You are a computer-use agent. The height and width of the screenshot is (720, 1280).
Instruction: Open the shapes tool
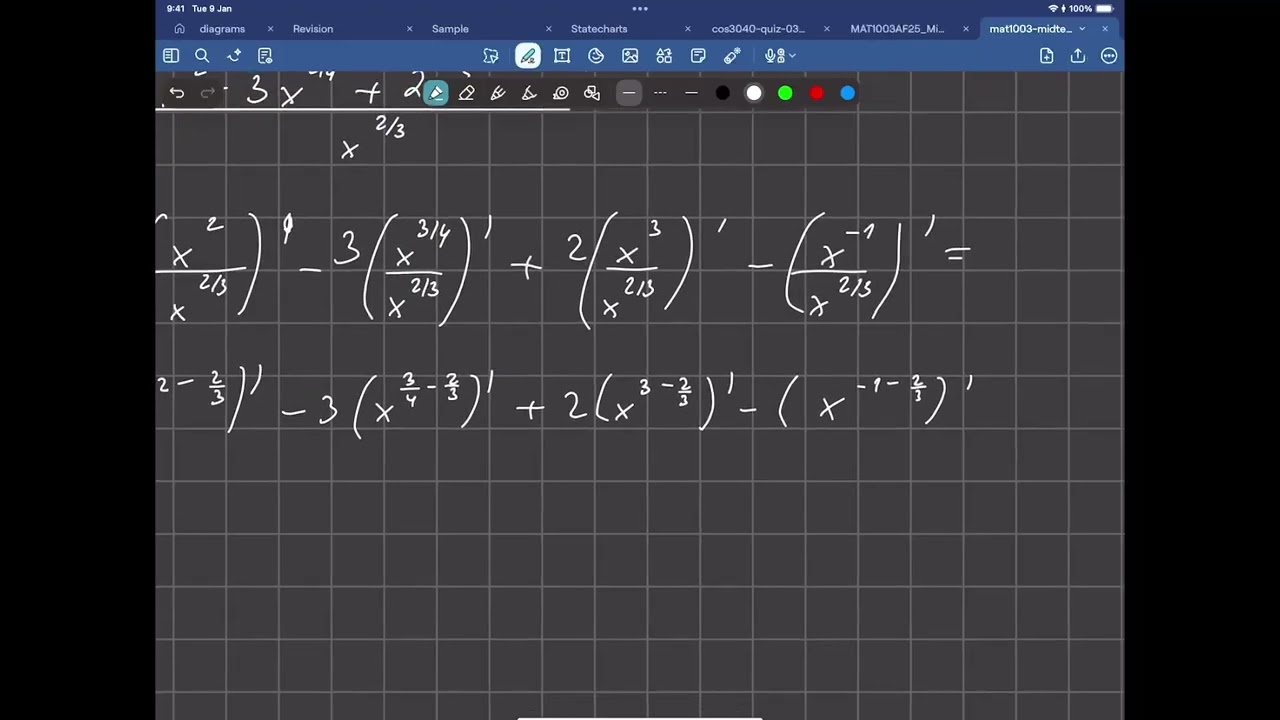(596, 56)
